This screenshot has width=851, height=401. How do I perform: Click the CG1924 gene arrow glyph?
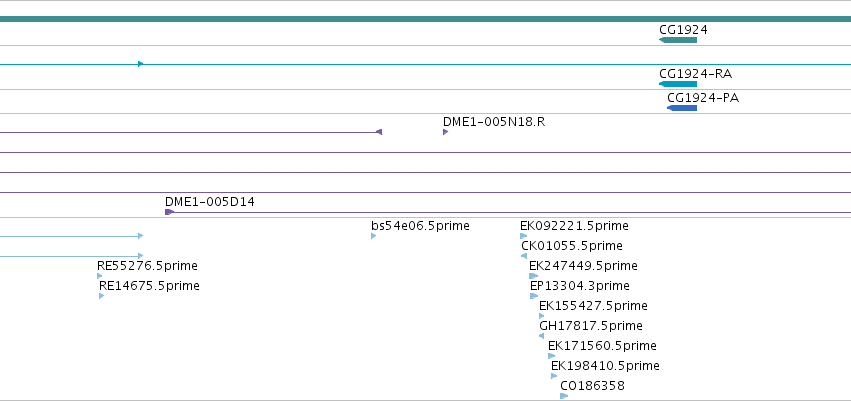pos(678,40)
